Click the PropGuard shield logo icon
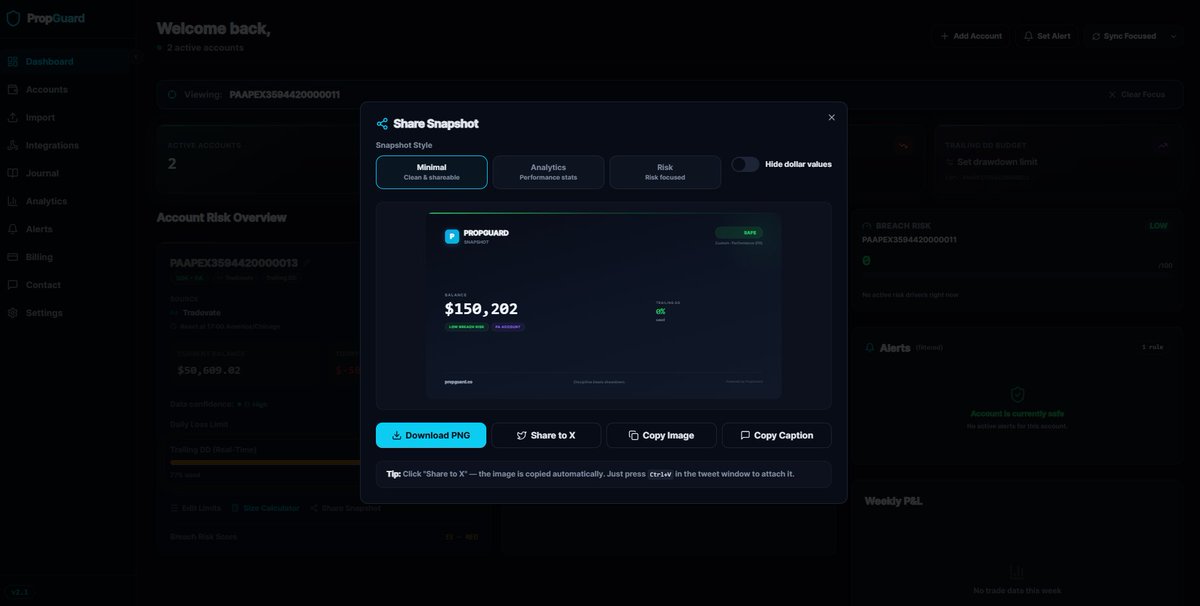 (x=13, y=19)
